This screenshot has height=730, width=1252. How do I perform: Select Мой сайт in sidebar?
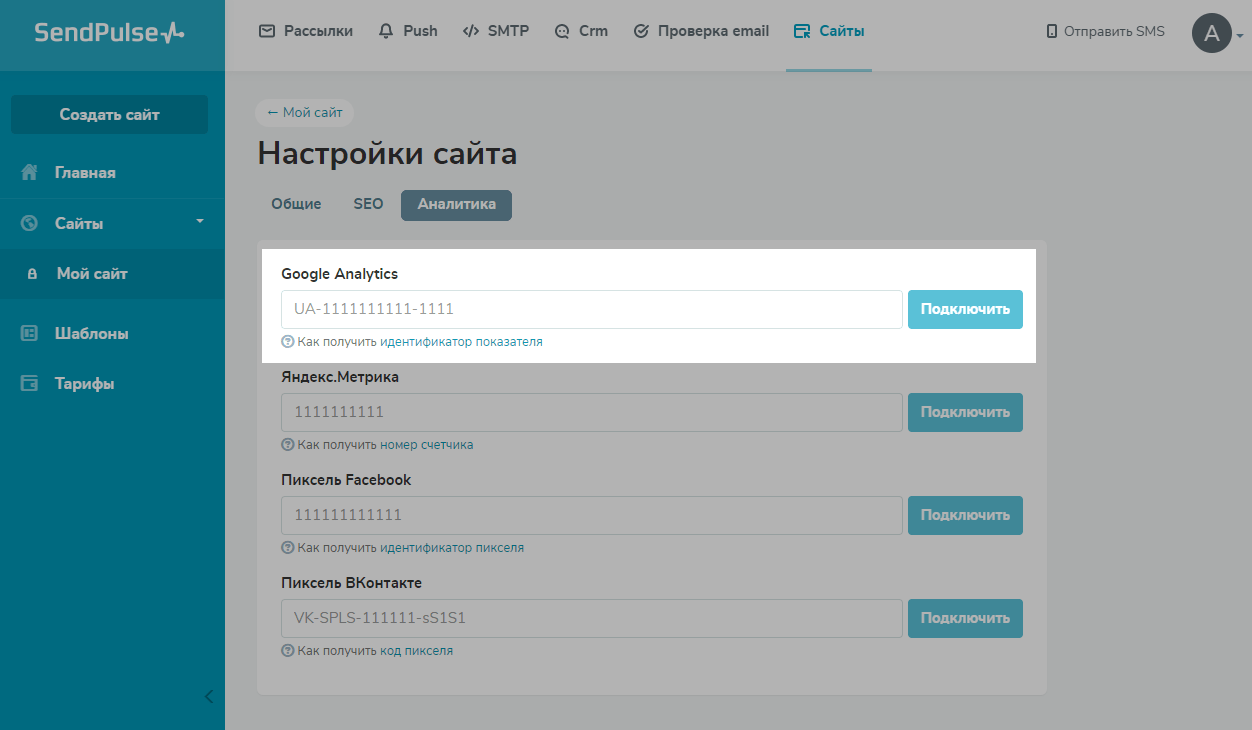92,273
